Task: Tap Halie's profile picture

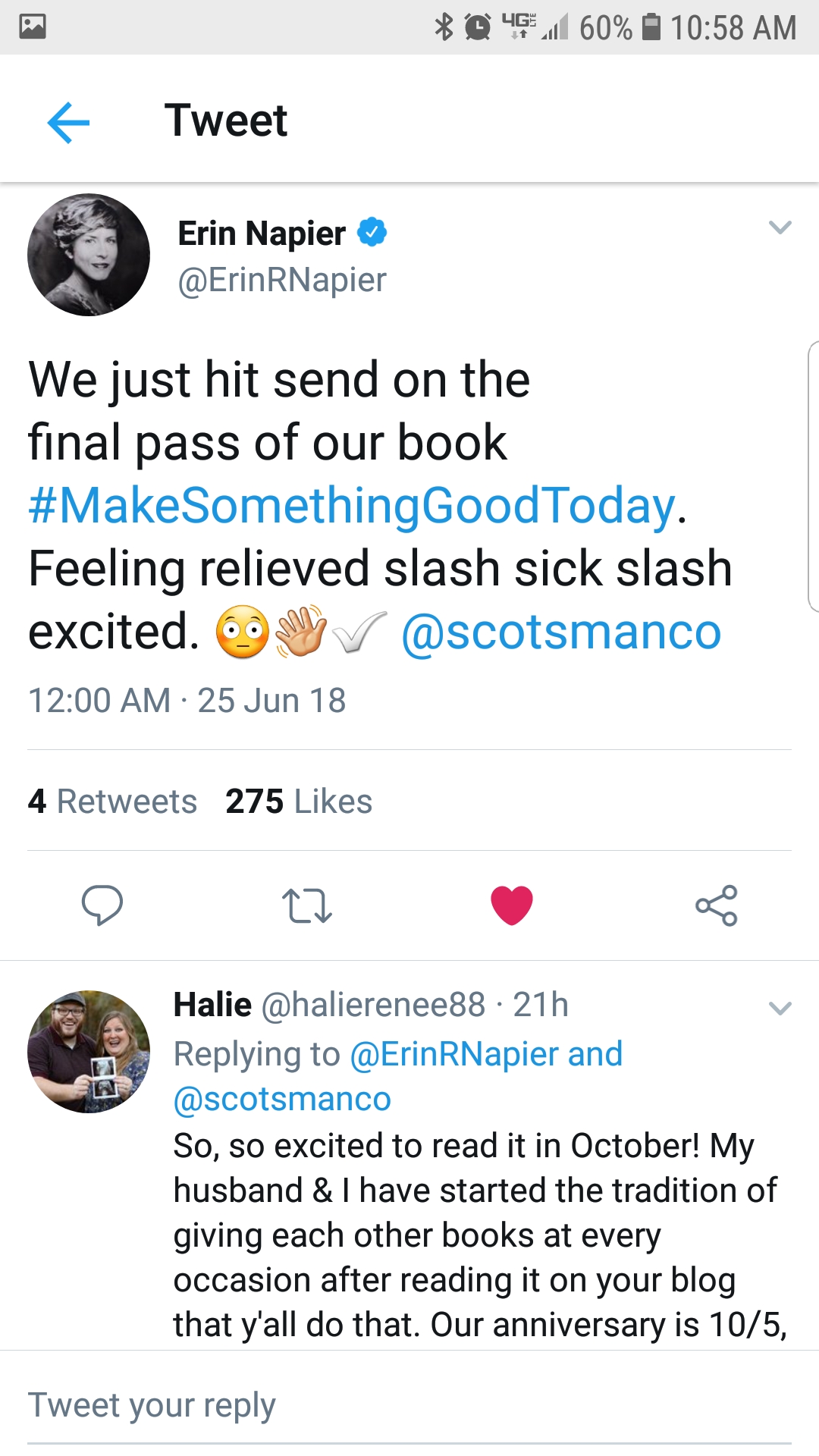Action: pyautogui.click(x=89, y=1051)
